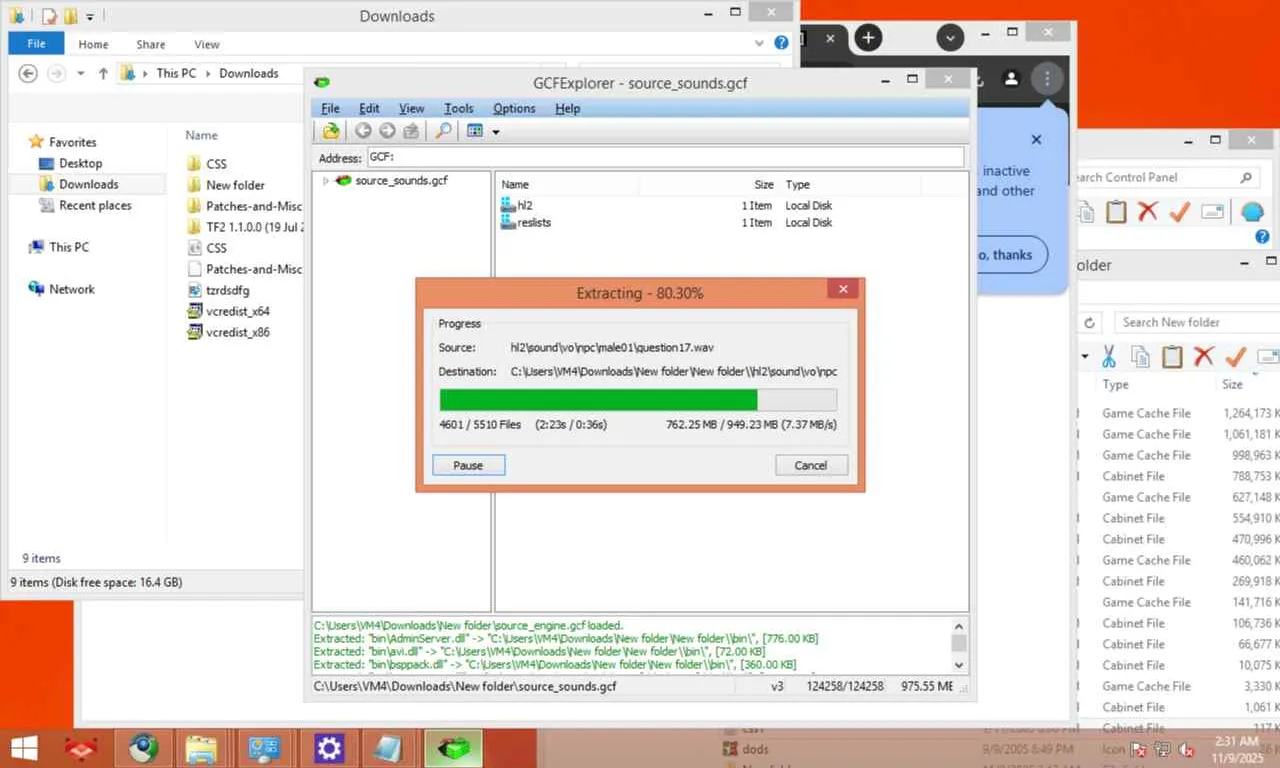Click the Open file icon in GCFExplorer toolbar
The width and height of the screenshot is (1280, 768).
click(x=331, y=131)
